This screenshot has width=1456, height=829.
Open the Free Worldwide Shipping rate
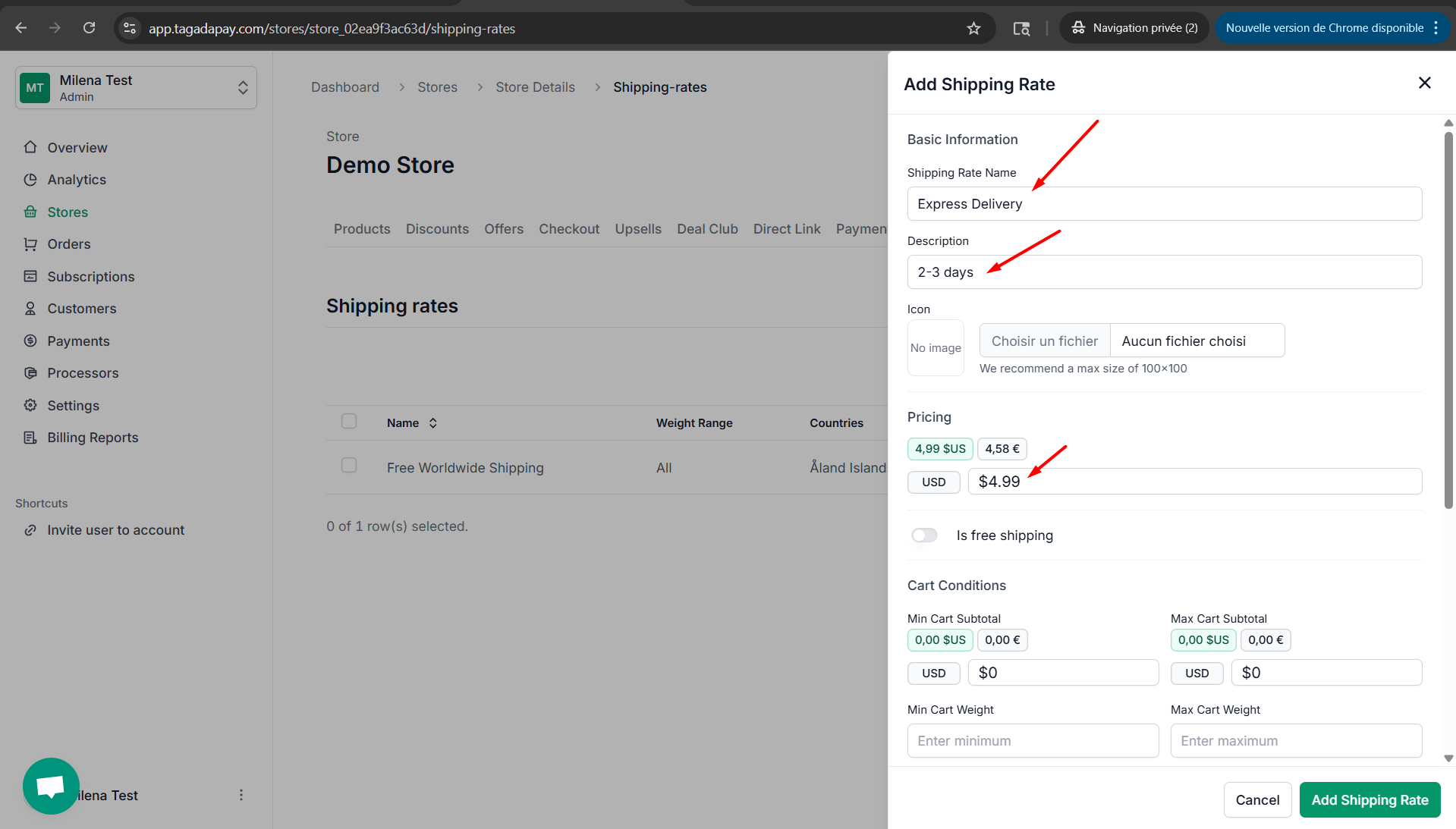coord(465,468)
